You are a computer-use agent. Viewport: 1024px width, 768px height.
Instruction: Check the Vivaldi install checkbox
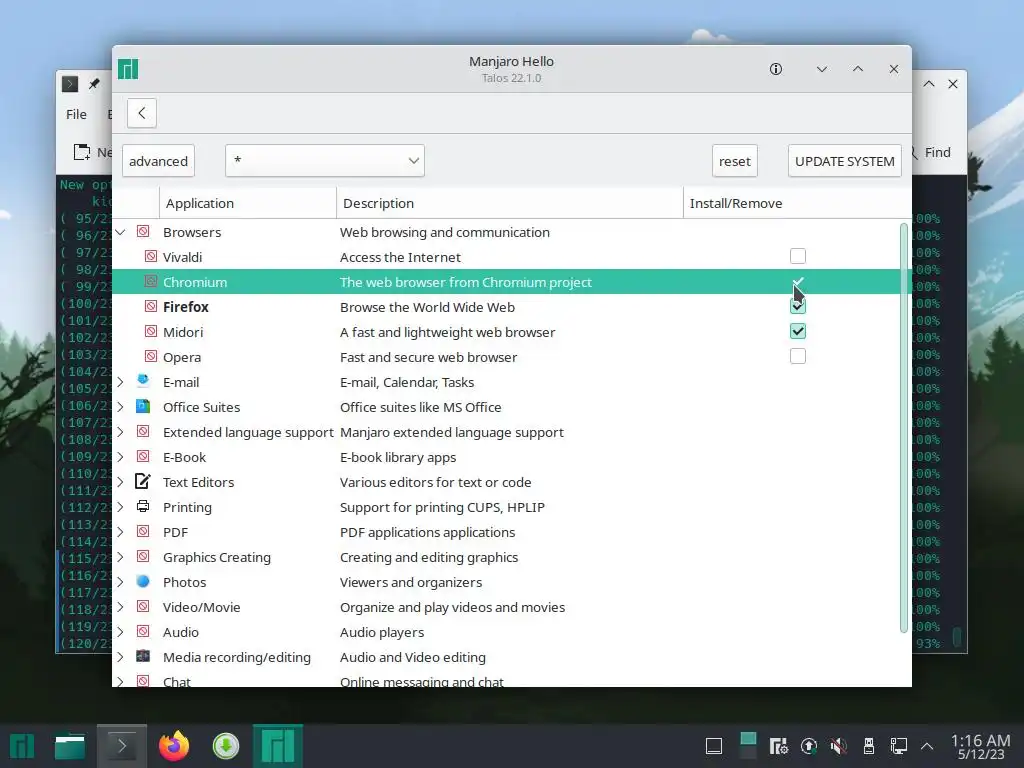[x=797, y=256]
